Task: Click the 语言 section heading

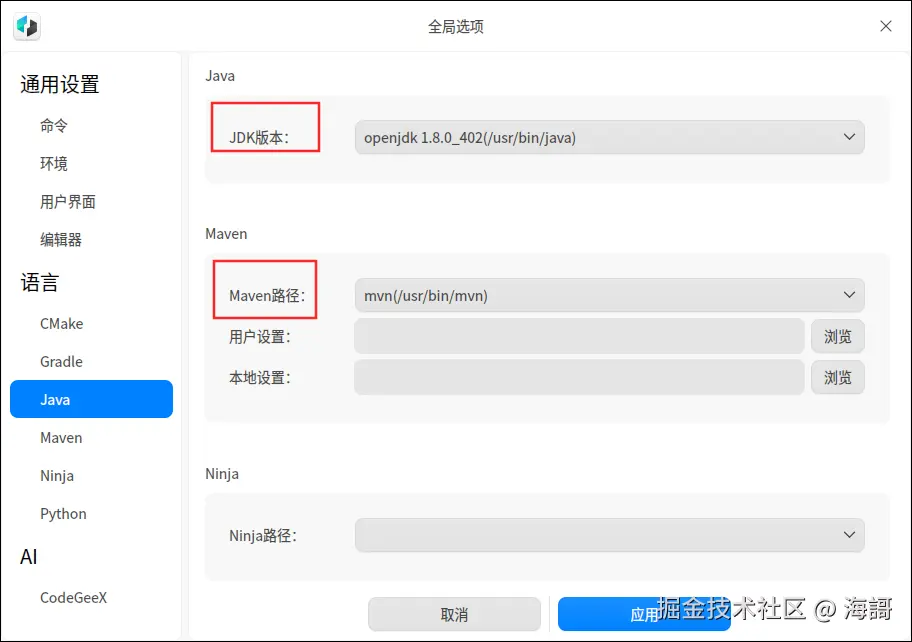Action: [x=40, y=283]
